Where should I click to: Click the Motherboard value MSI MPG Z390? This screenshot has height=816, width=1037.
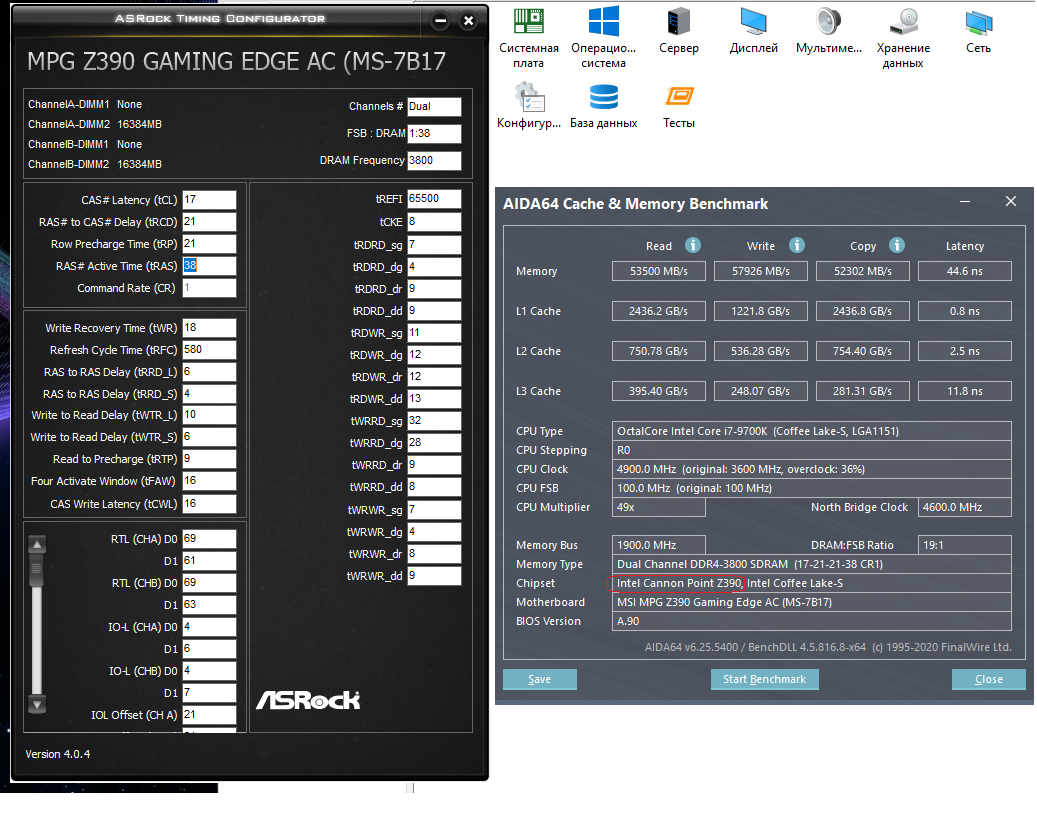pyautogui.click(x=811, y=602)
